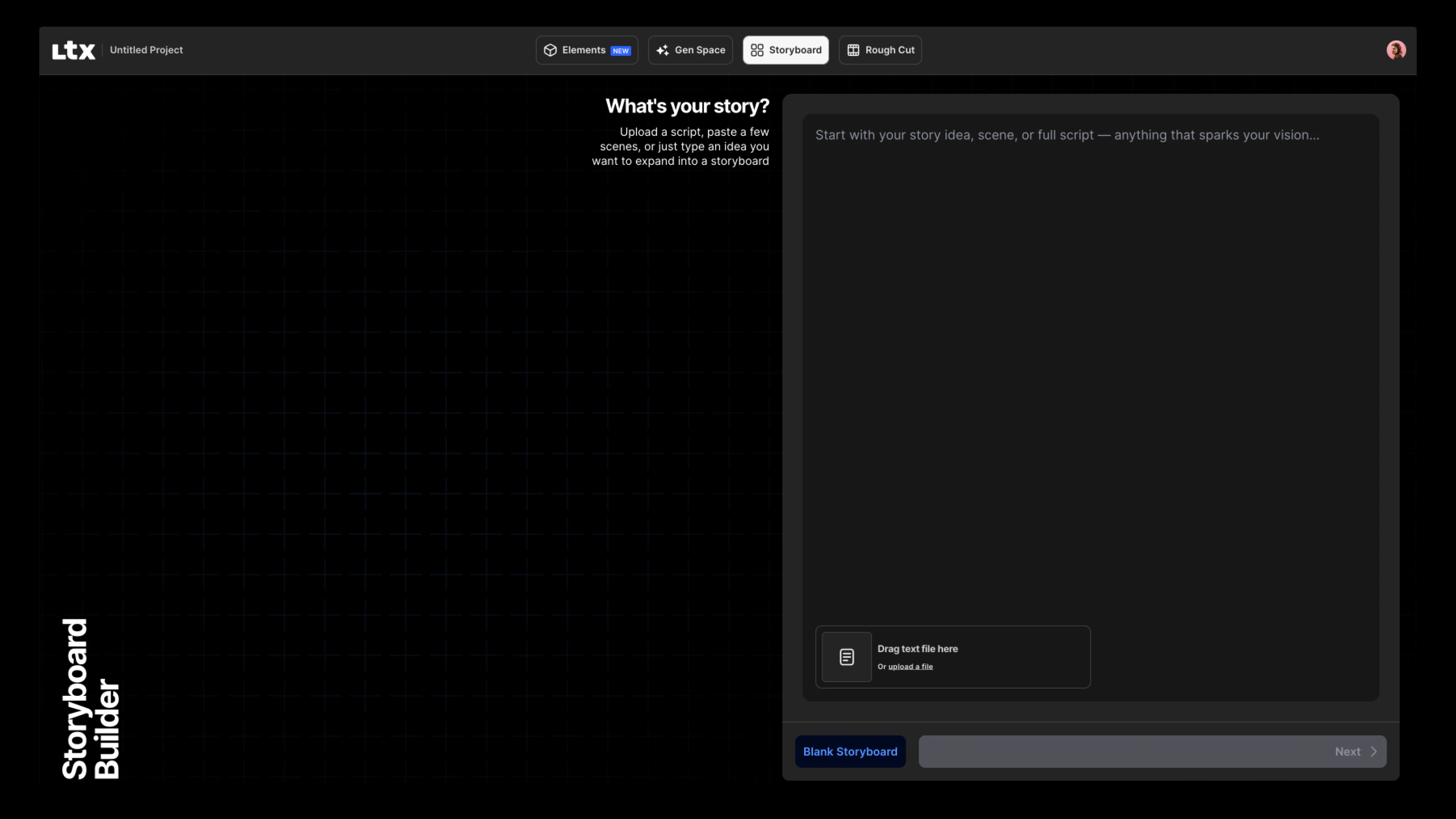The width and height of the screenshot is (1456, 819).
Task: Click the document icon in drop zone
Action: [846, 657]
